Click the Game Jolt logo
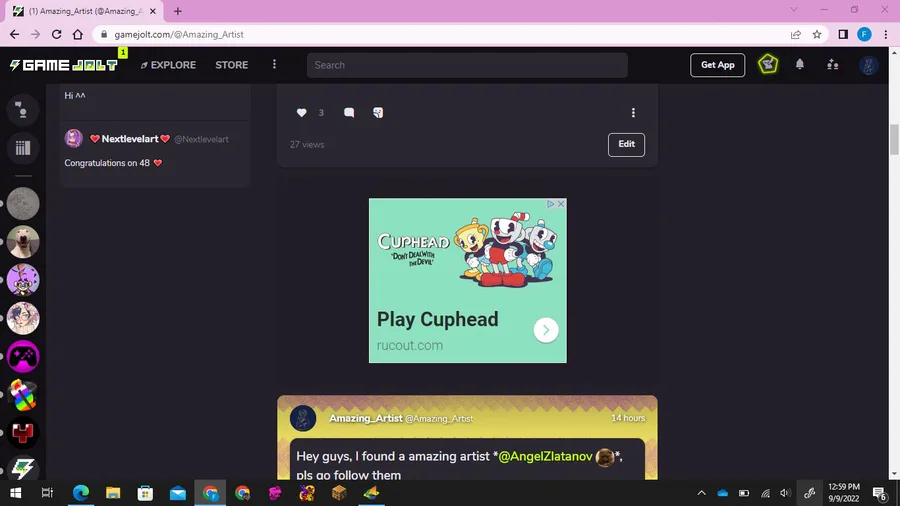The width and height of the screenshot is (900, 506). click(64, 65)
